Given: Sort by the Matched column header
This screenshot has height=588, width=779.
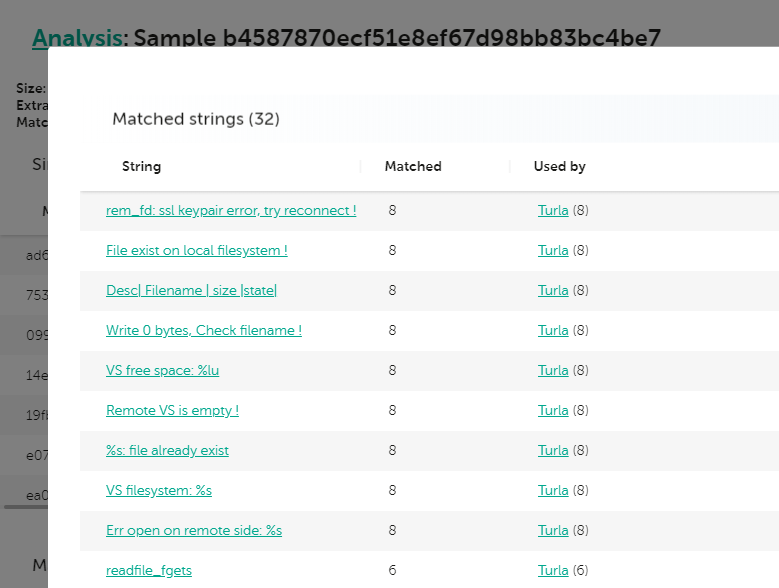Looking at the screenshot, I should tap(413, 167).
